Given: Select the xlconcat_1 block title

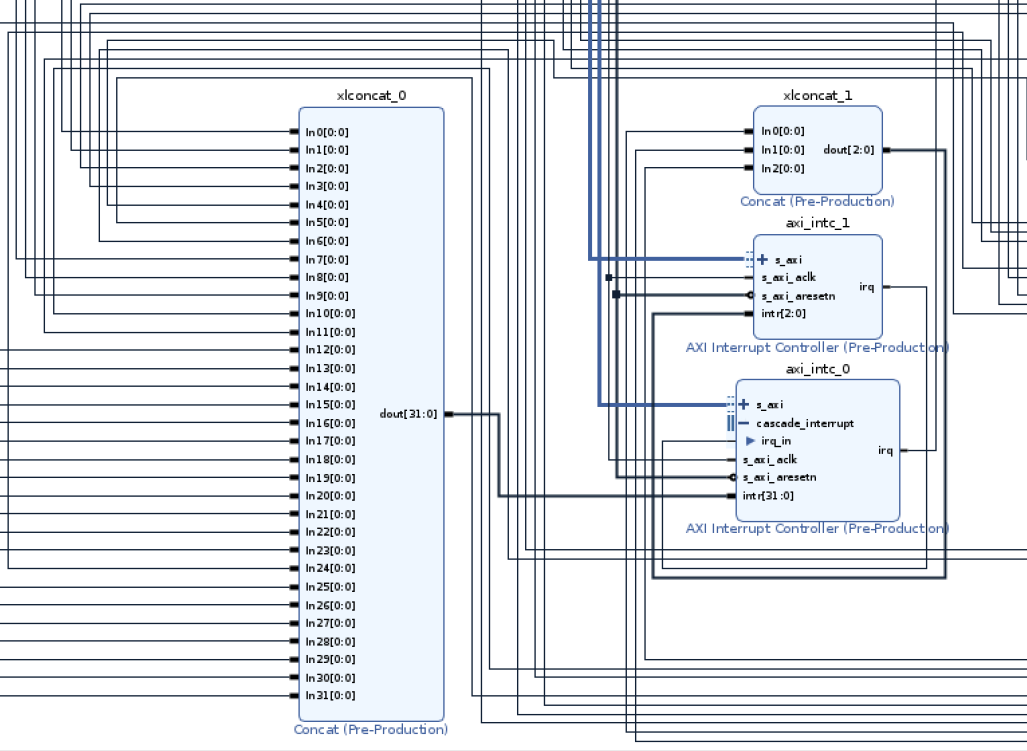Looking at the screenshot, I should pos(817,96).
